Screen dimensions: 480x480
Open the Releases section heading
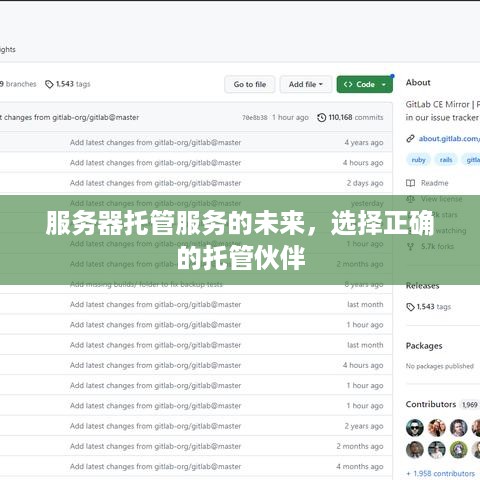[422, 286]
